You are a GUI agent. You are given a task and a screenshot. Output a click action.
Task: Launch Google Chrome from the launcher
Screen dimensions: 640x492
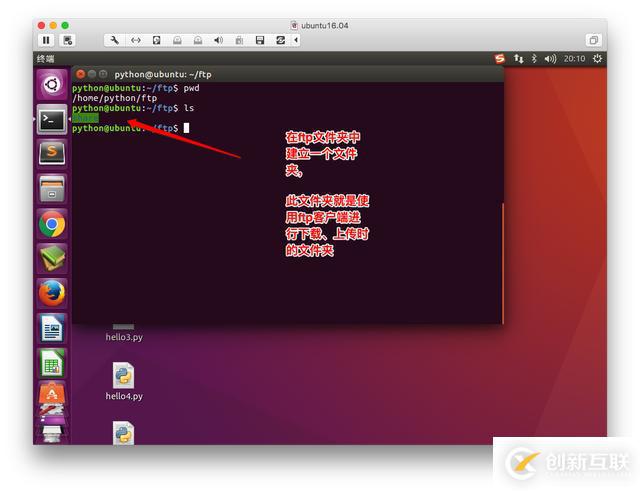(x=52, y=224)
